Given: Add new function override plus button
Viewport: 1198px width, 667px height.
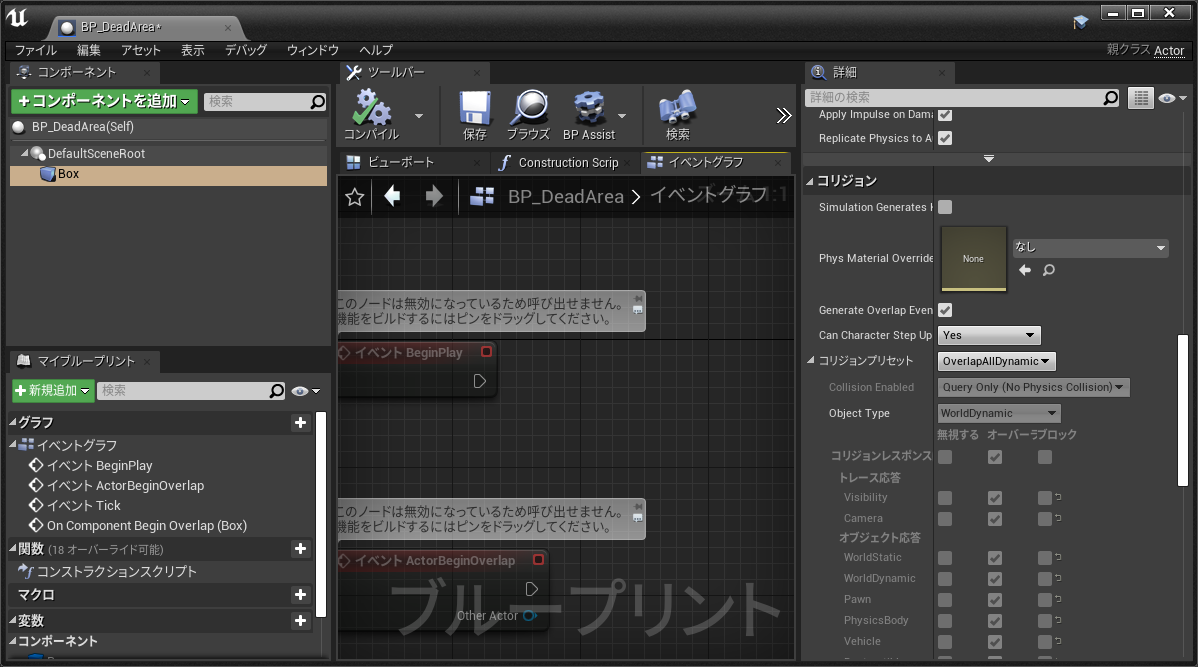Looking at the screenshot, I should (x=300, y=549).
